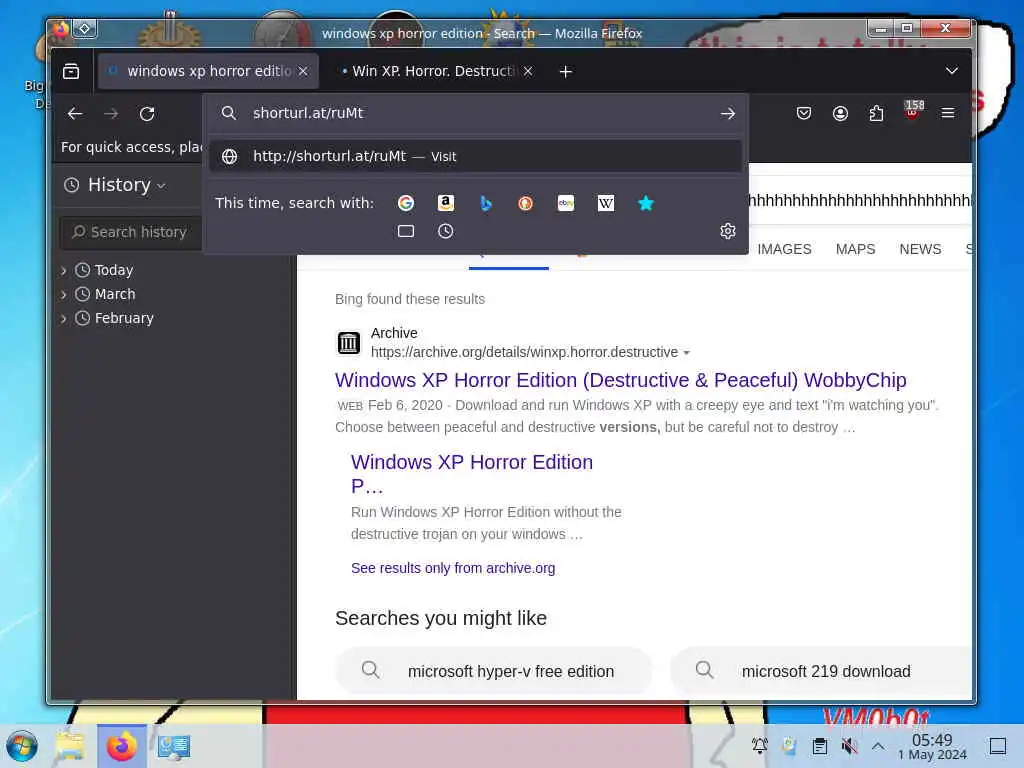Show hidden tray icons chevron
The image size is (1024, 768).
(878, 746)
